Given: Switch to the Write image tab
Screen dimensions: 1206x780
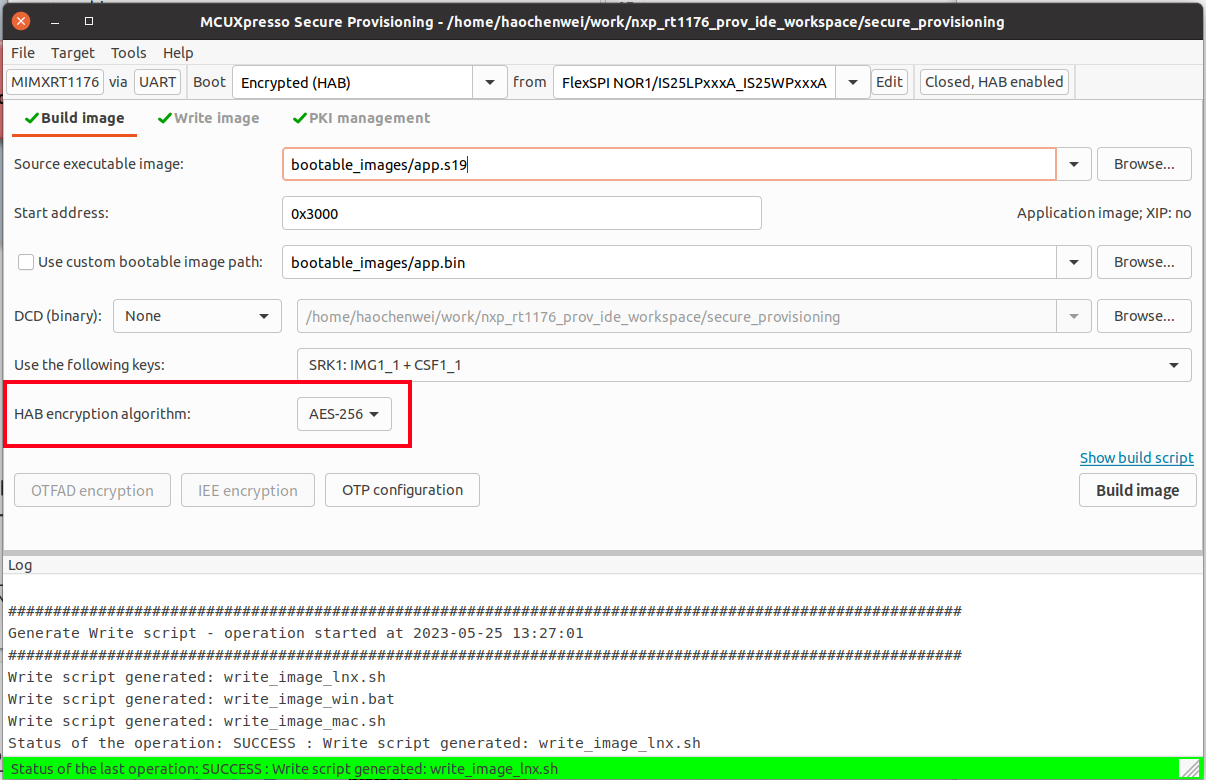Looking at the screenshot, I should click(209, 118).
